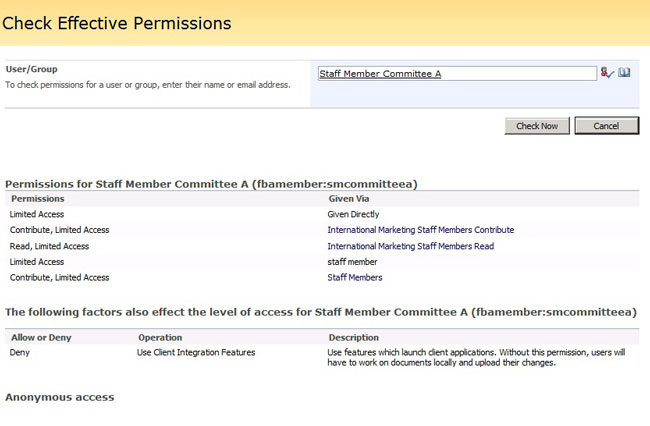Select the Allow or Deny column header
650x426 pixels.
pyautogui.click(x=39, y=338)
